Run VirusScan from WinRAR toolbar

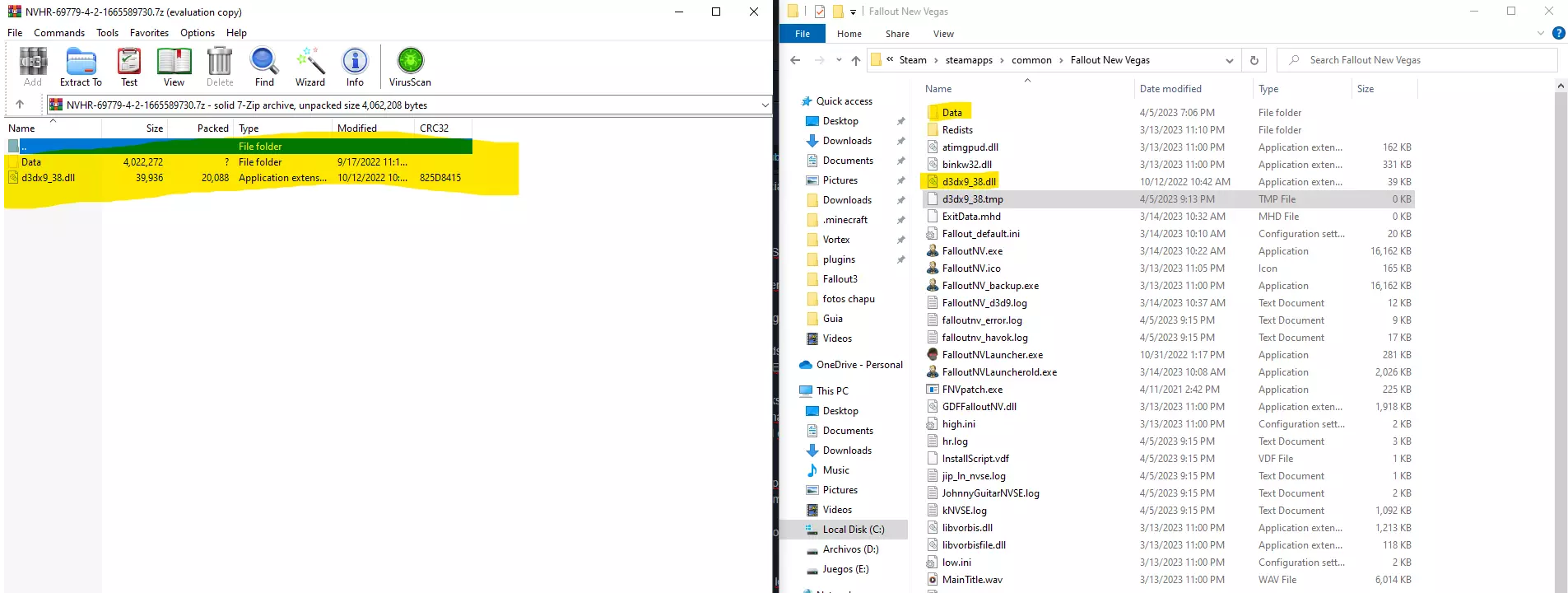[410, 67]
